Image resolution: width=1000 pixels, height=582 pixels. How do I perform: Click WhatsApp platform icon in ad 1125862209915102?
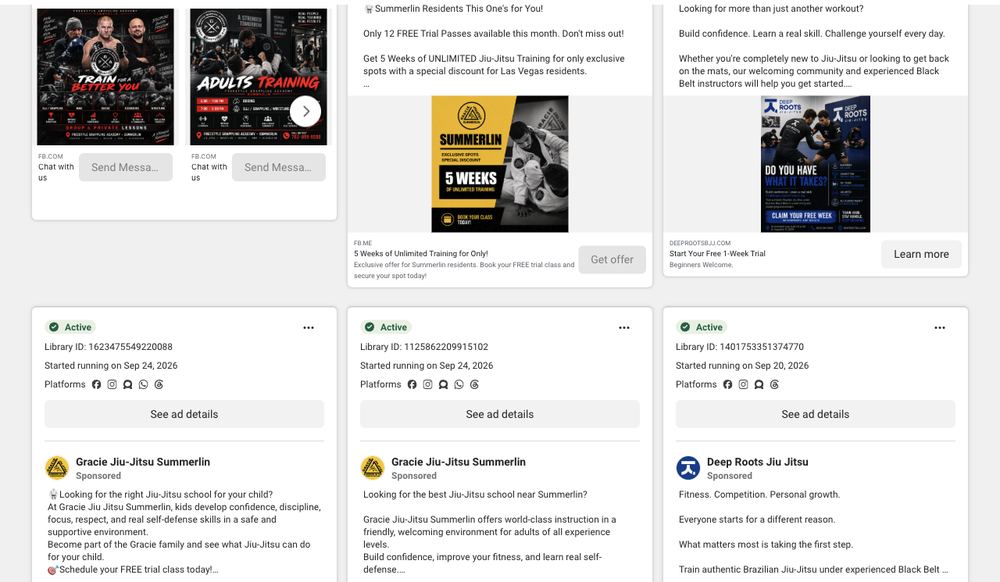point(459,384)
